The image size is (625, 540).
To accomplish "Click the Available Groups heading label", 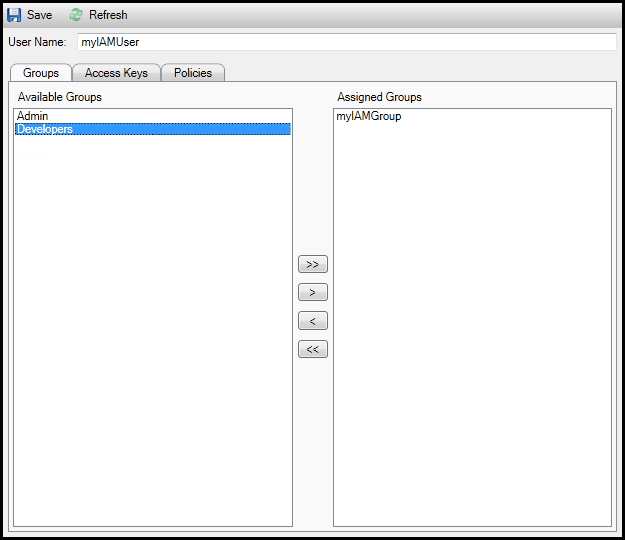I will [x=60, y=97].
